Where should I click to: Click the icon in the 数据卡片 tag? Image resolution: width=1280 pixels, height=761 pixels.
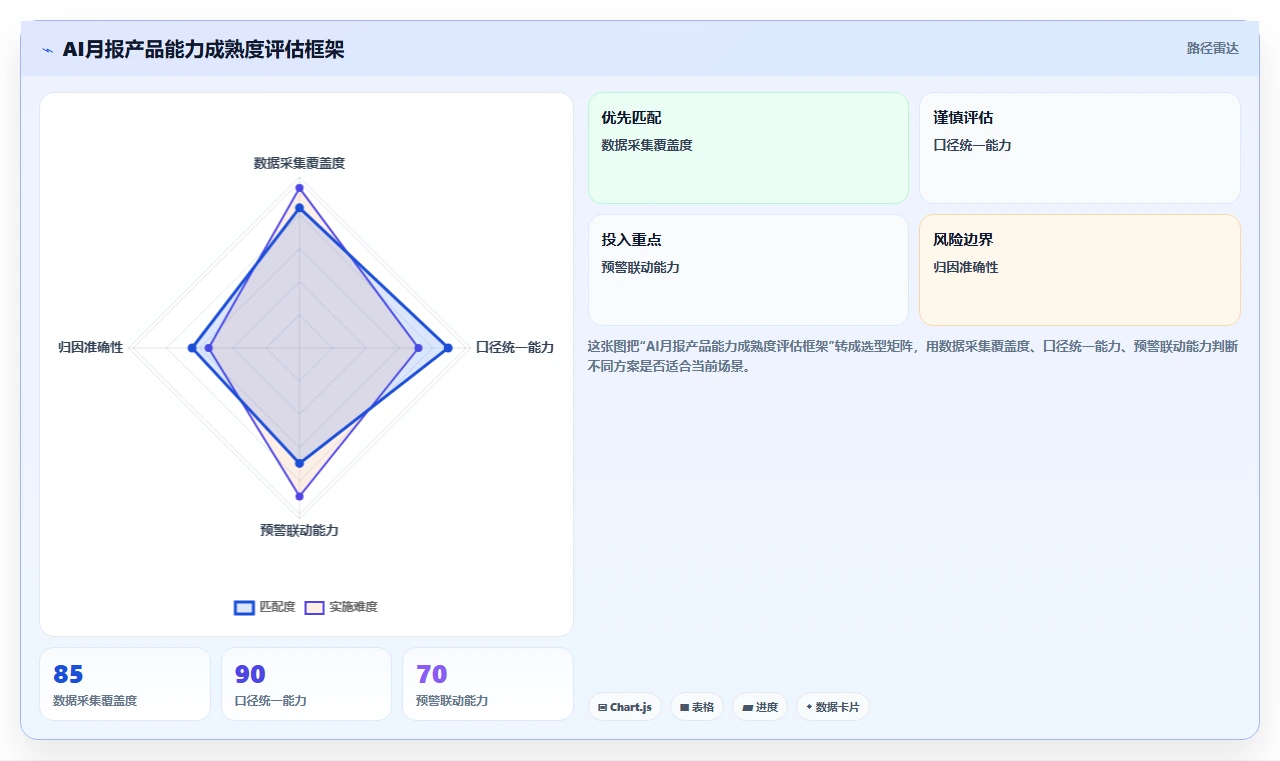coord(809,707)
